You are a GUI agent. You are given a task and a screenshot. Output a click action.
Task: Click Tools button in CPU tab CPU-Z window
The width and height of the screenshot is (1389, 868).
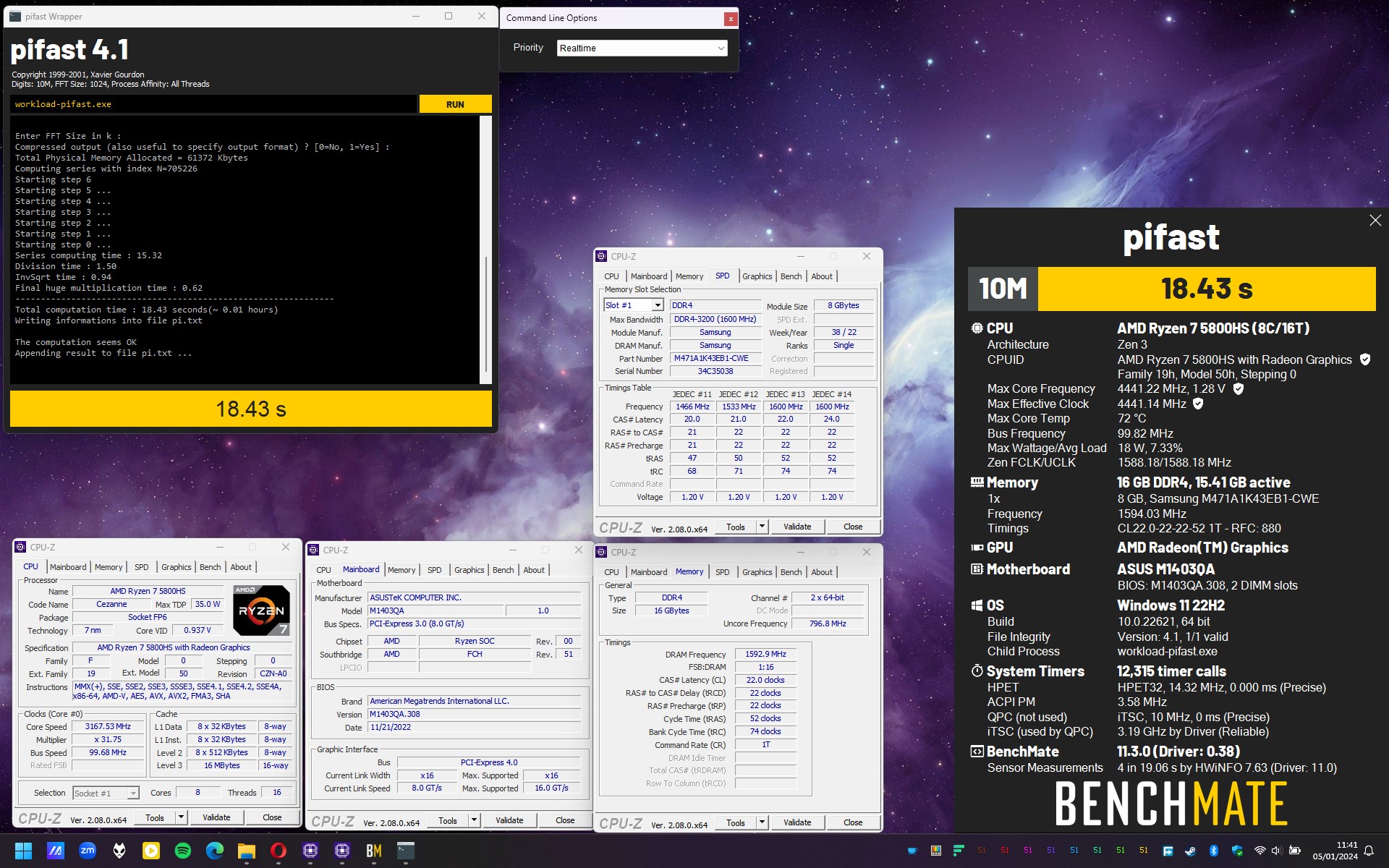coord(155,817)
